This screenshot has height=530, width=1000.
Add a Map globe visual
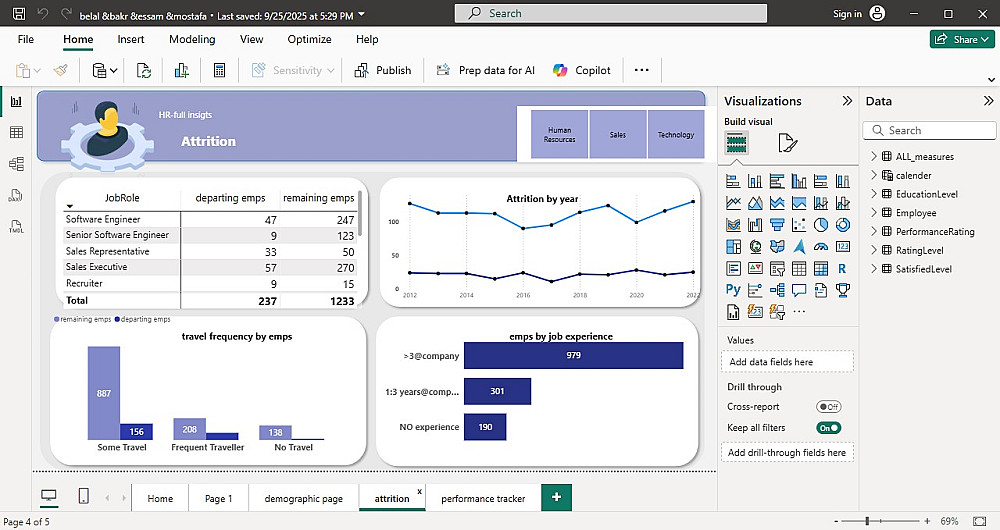click(x=755, y=246)
